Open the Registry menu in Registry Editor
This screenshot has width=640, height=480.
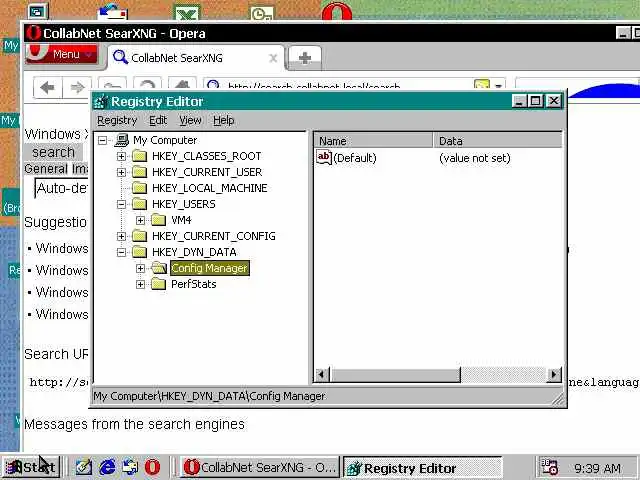117,120
